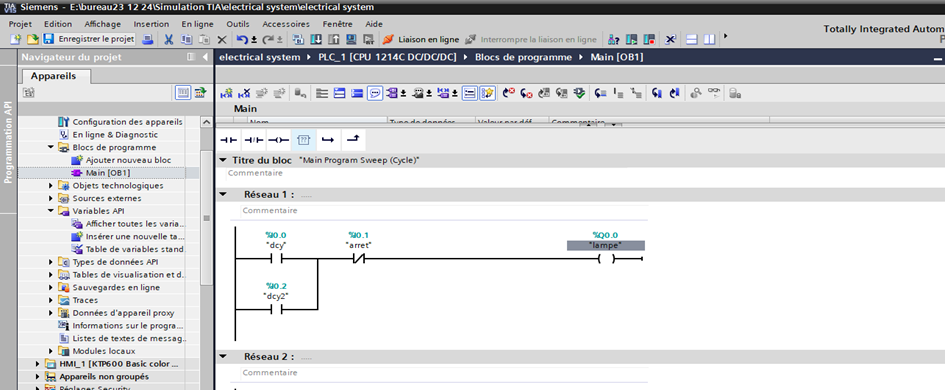Open the Accessoires menu
Screen dimensions: 945x390
pos(286,24)
